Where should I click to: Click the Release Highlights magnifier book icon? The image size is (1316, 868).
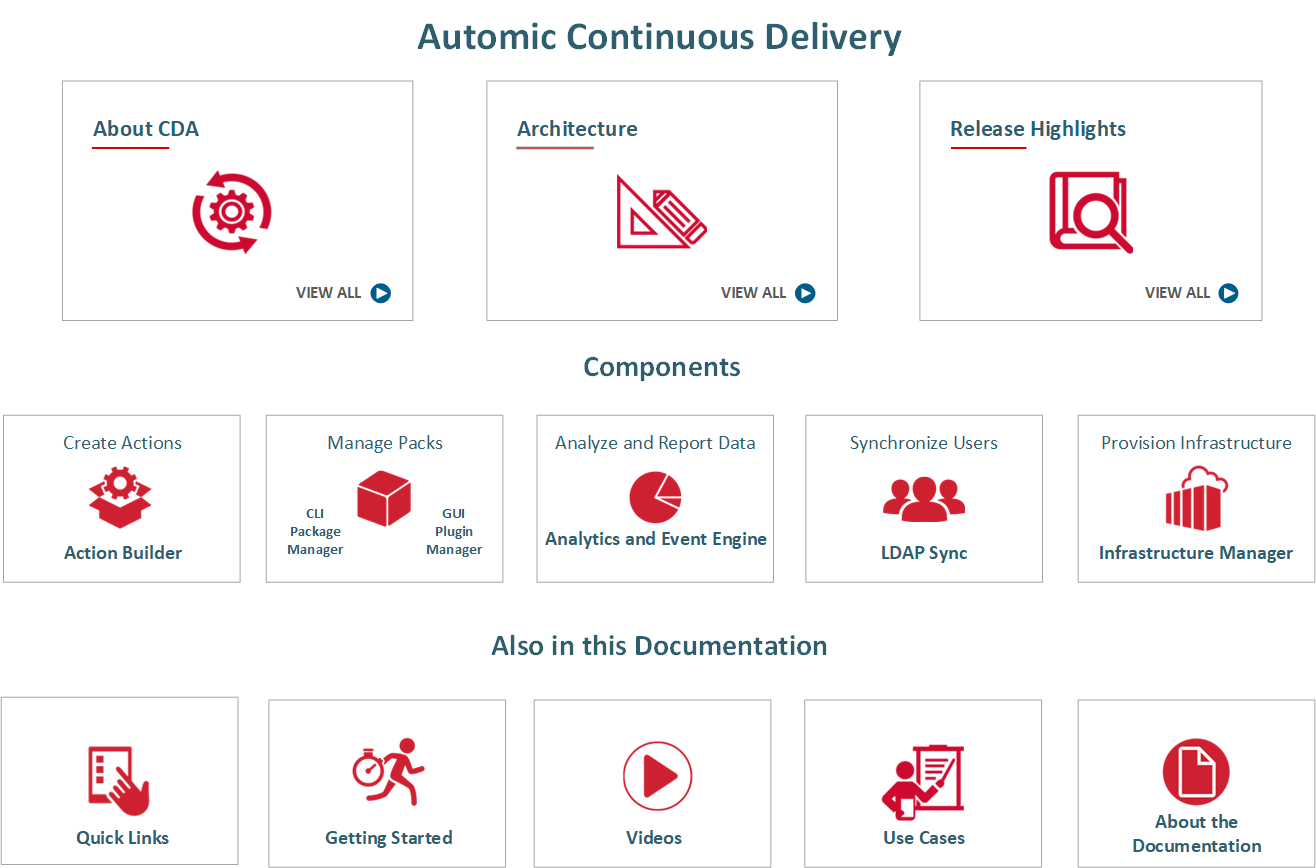(1090, 212)
